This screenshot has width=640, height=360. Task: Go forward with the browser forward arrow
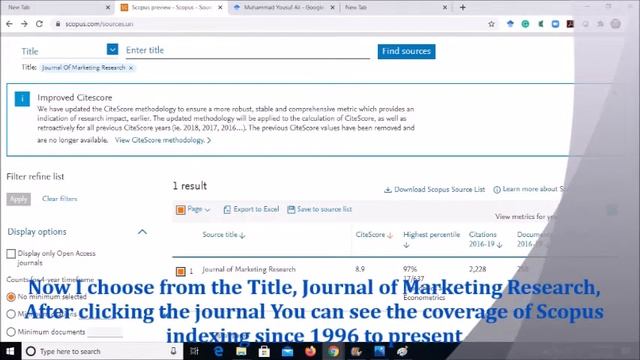coord(24,24)
